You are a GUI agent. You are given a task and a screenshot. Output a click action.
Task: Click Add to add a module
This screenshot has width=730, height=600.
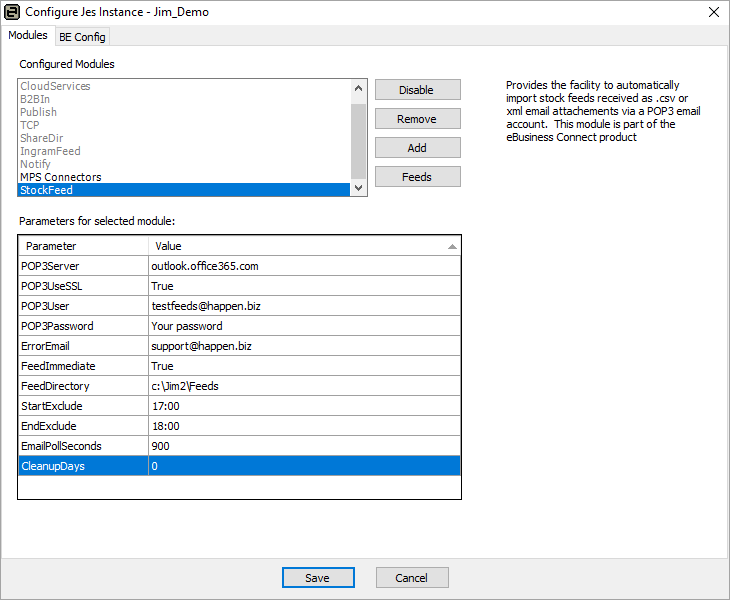point(417,148)
